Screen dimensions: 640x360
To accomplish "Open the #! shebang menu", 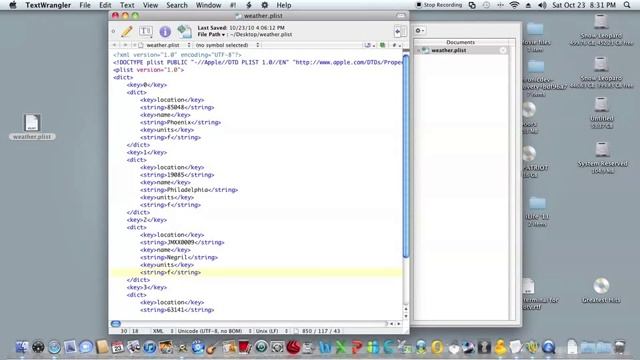I will click(233, 5).
